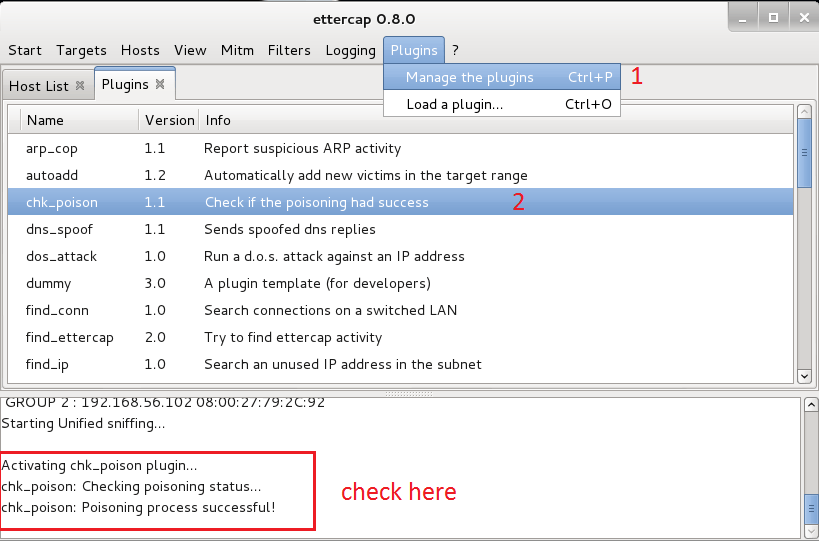This screenshot has width=819, height=541.
Task: Choose Load a plugin... entry
Action: [501, 104]
